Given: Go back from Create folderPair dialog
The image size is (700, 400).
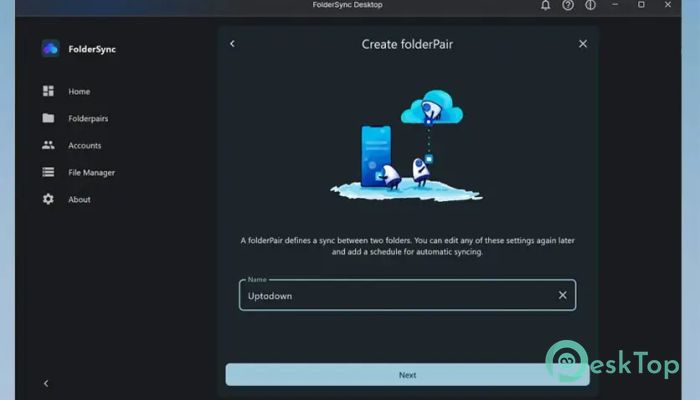Looking at the screenshot, I should [232, 44].
